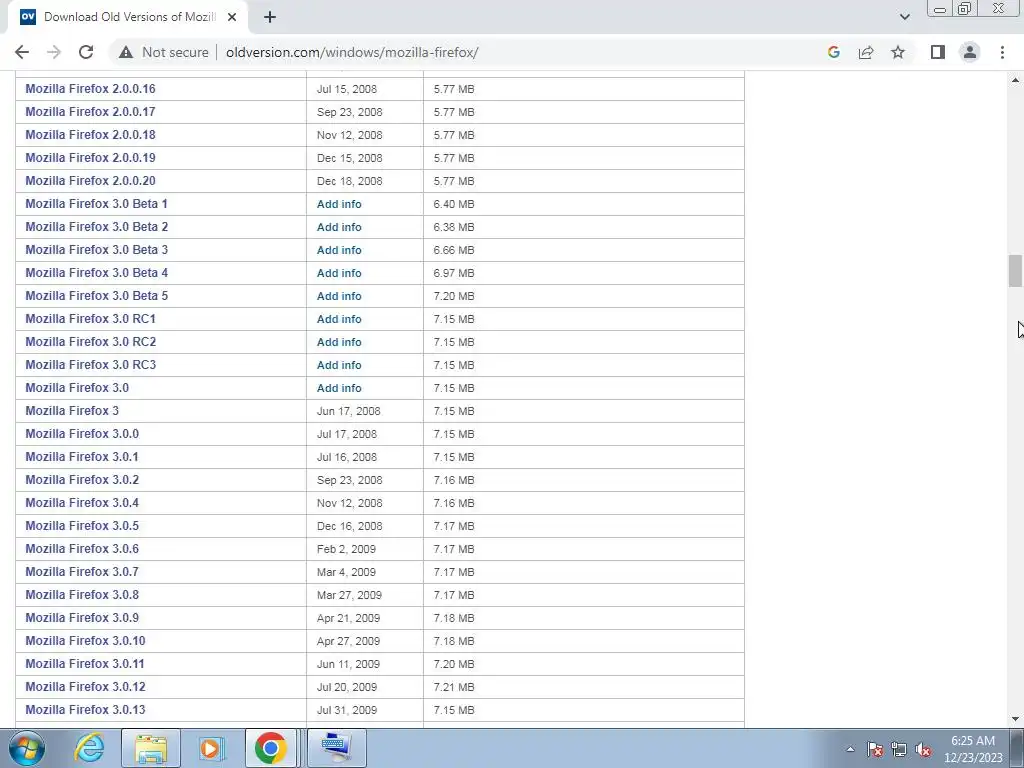This screenshot has height=768, width=1024.
Task: Open the Chrome profile avatar
Action: pos(970,52)
